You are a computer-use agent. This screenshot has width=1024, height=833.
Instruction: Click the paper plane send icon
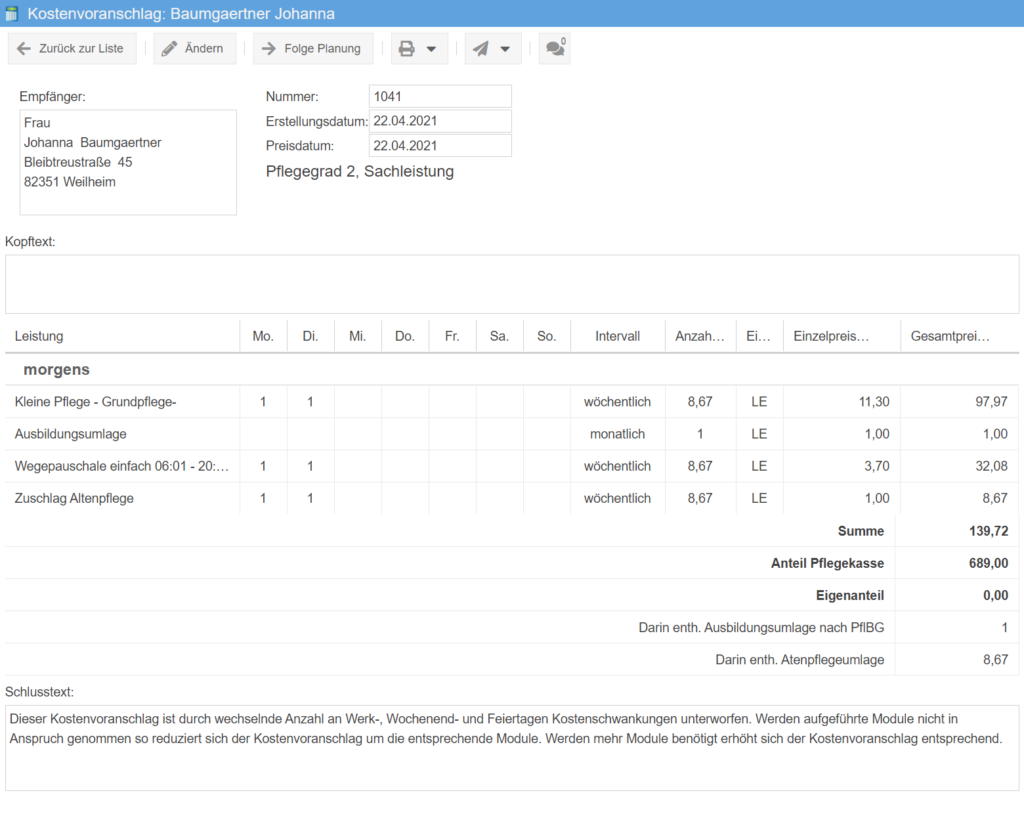click(x=481, y=49)
